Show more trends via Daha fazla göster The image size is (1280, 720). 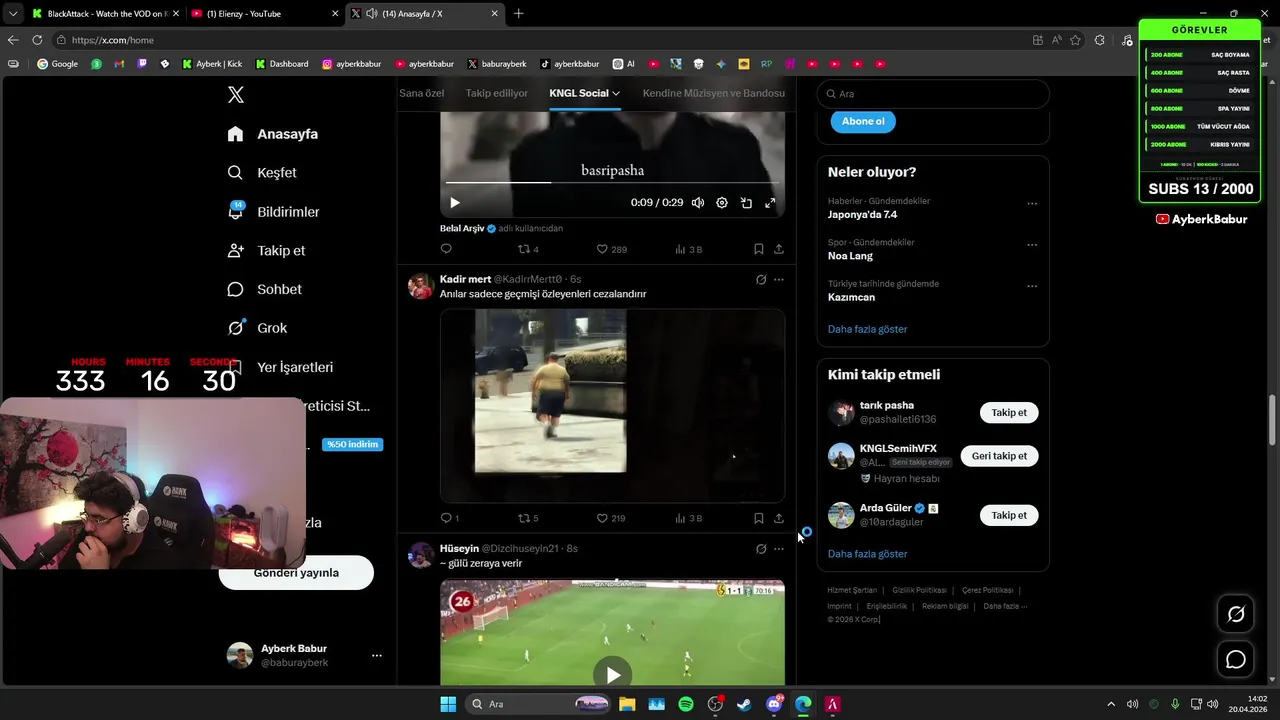pos(867,329)
